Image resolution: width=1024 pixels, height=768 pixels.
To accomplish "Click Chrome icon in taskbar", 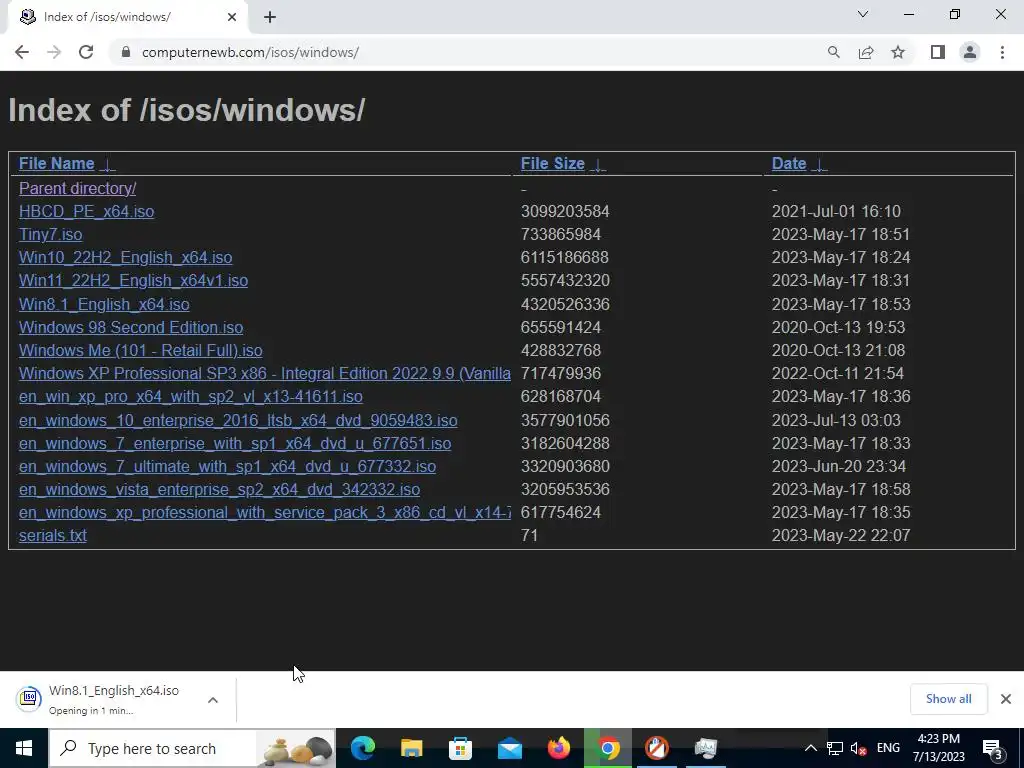I will (608, 748).
